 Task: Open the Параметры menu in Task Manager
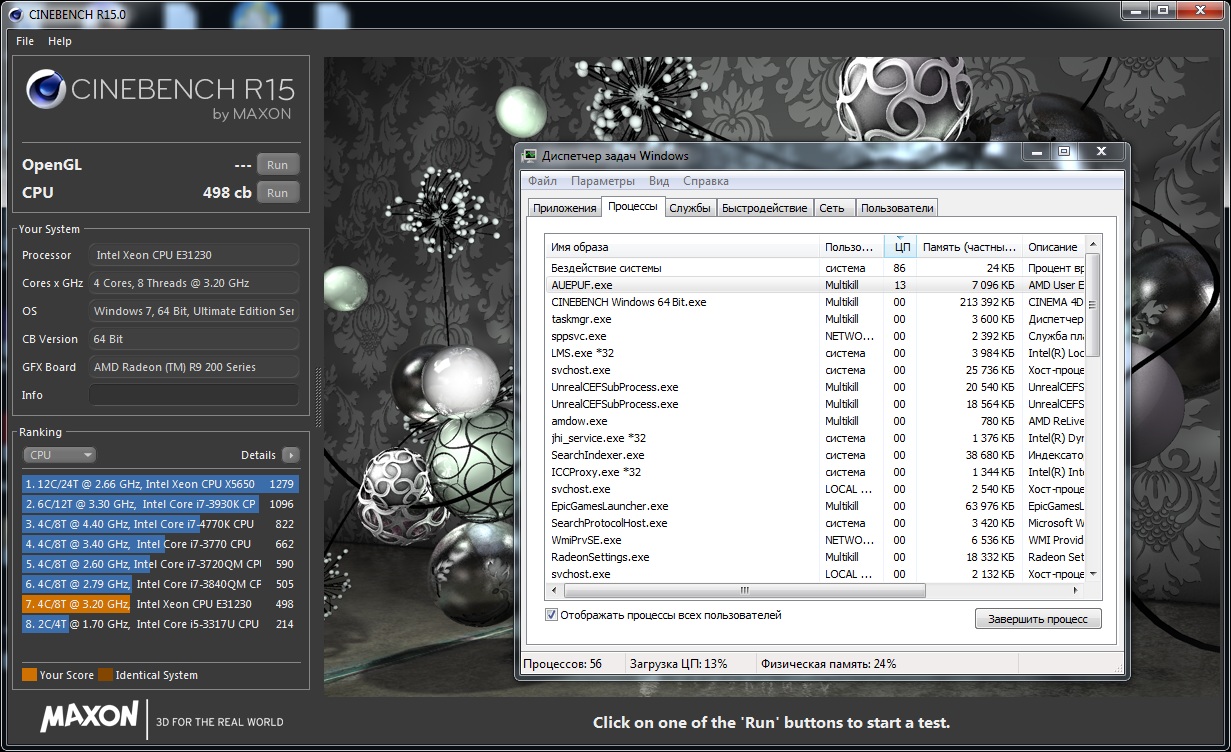[x=603, y=181]
